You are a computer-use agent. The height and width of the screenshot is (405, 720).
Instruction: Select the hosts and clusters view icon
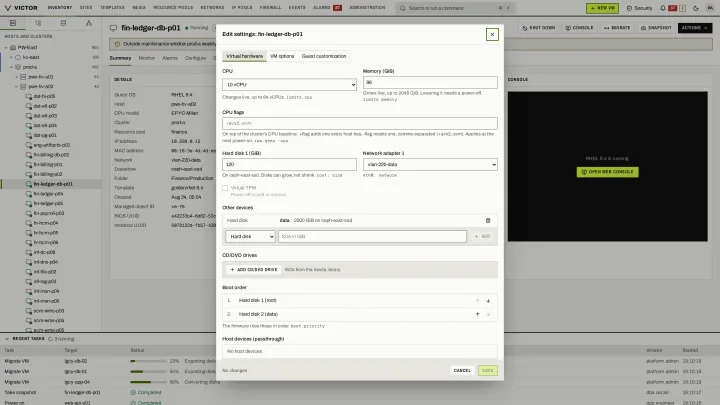(13, 23)
